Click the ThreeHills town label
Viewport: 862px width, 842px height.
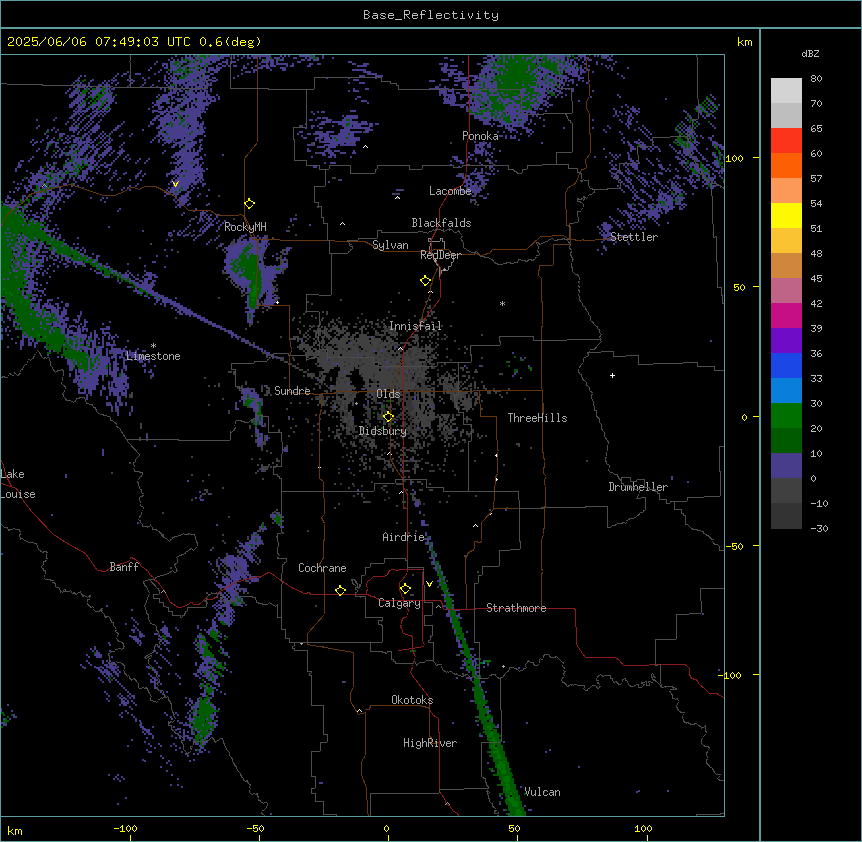[x=537, y=418]
